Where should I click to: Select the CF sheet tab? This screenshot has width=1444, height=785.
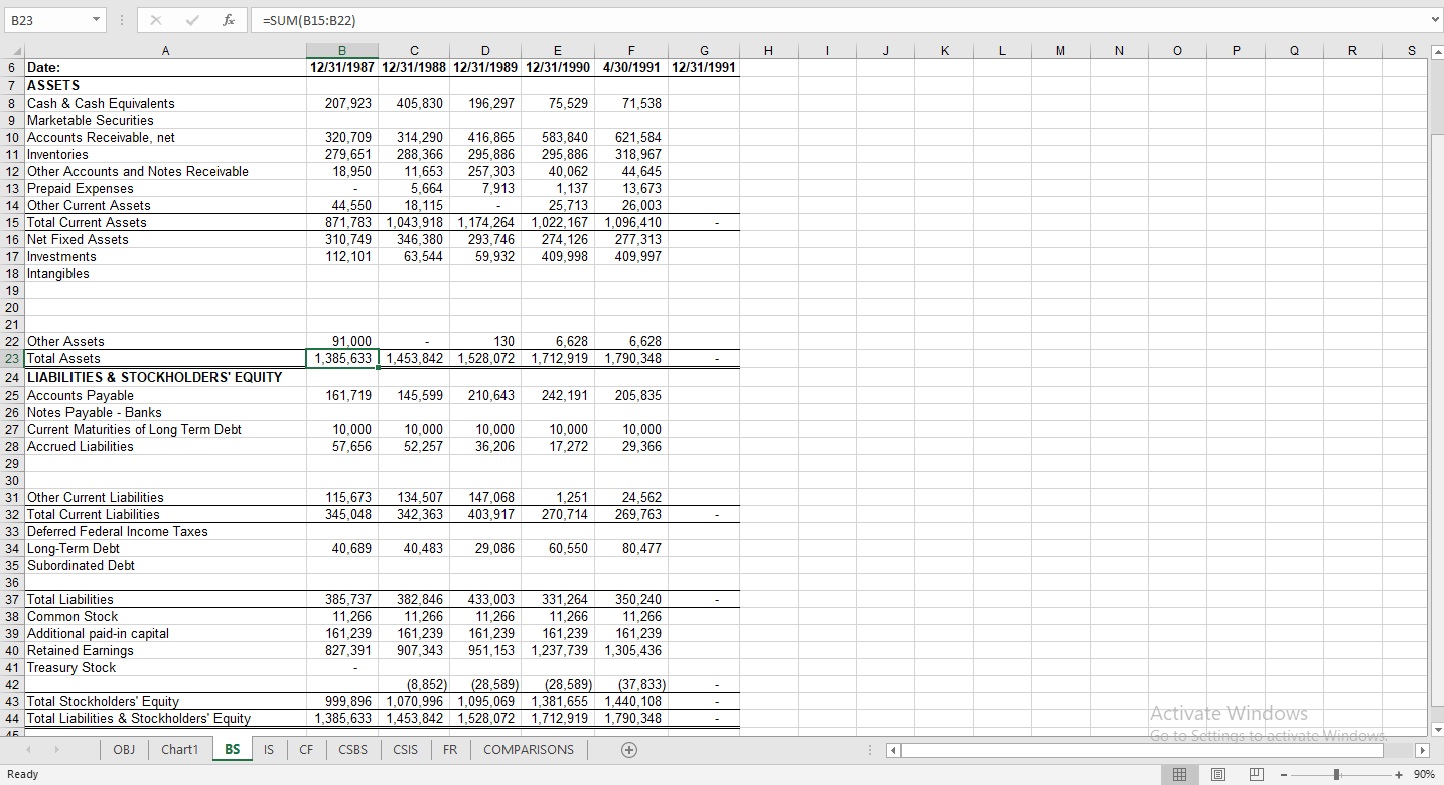pyautogui.click(x=306, y=749)
